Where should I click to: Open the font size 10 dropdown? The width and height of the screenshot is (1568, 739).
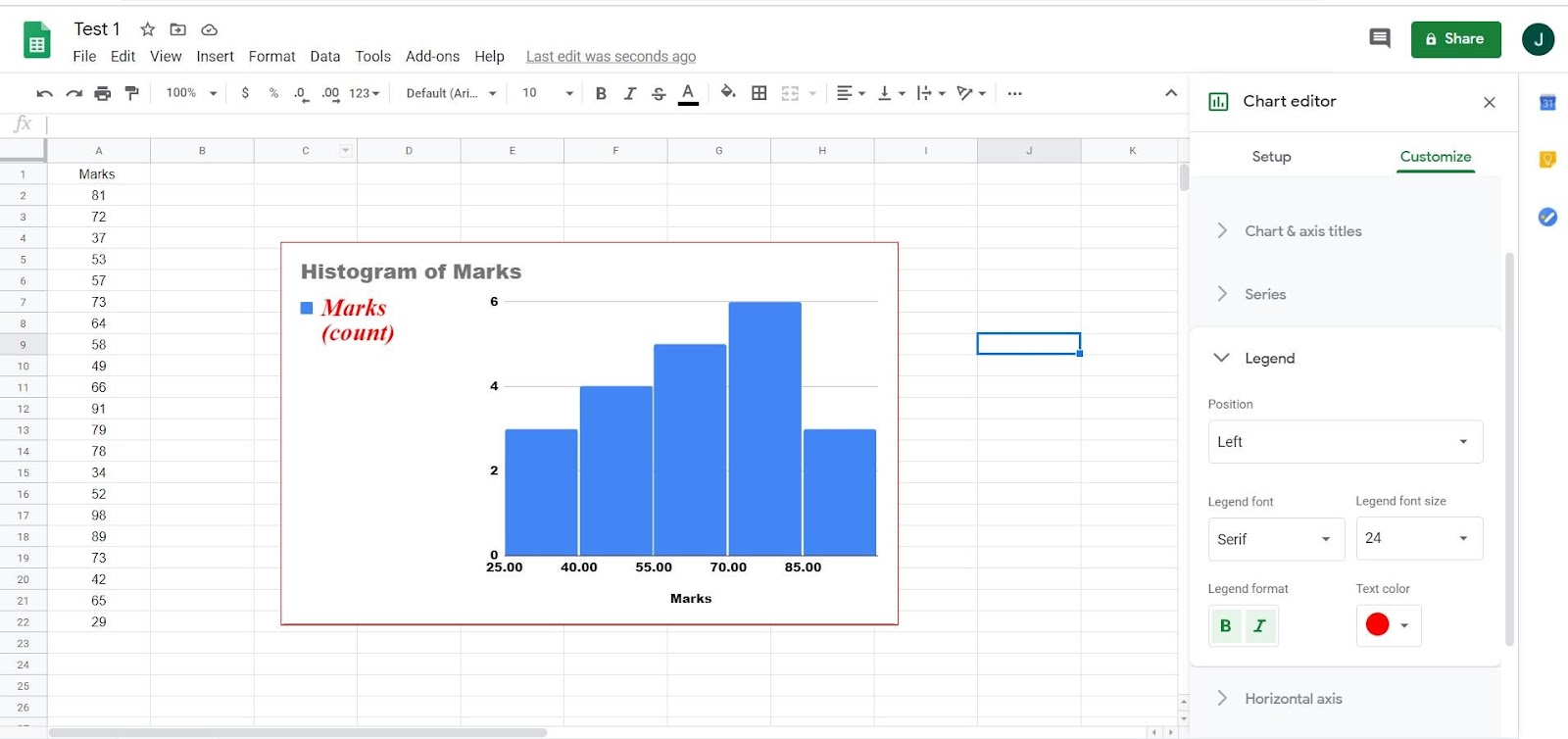[548, 93]
